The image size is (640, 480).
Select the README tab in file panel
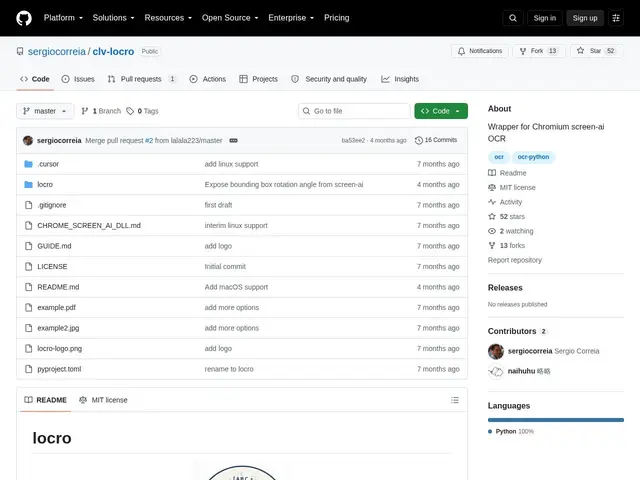(45, 400)
